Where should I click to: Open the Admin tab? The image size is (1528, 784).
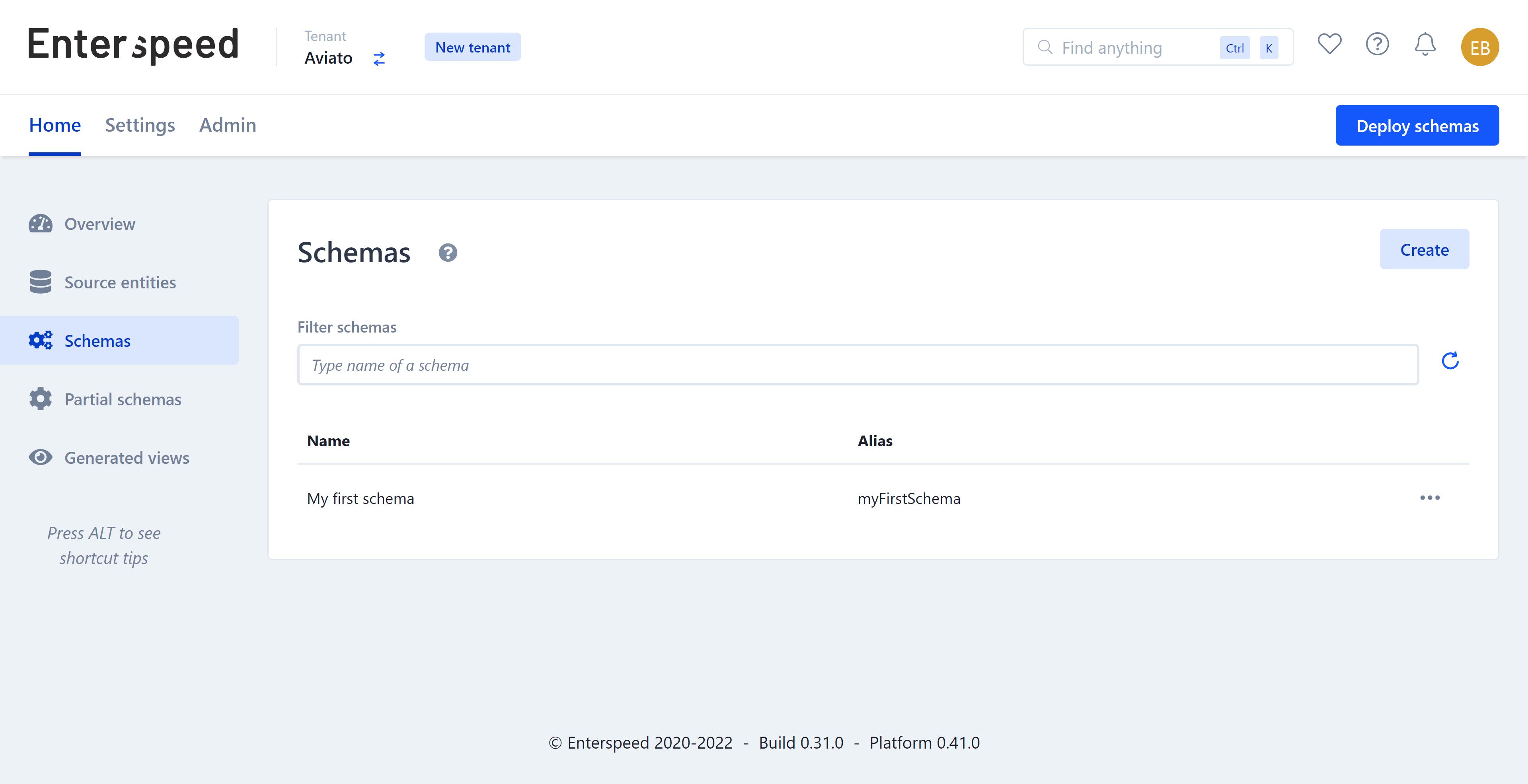tap(228, 125)
